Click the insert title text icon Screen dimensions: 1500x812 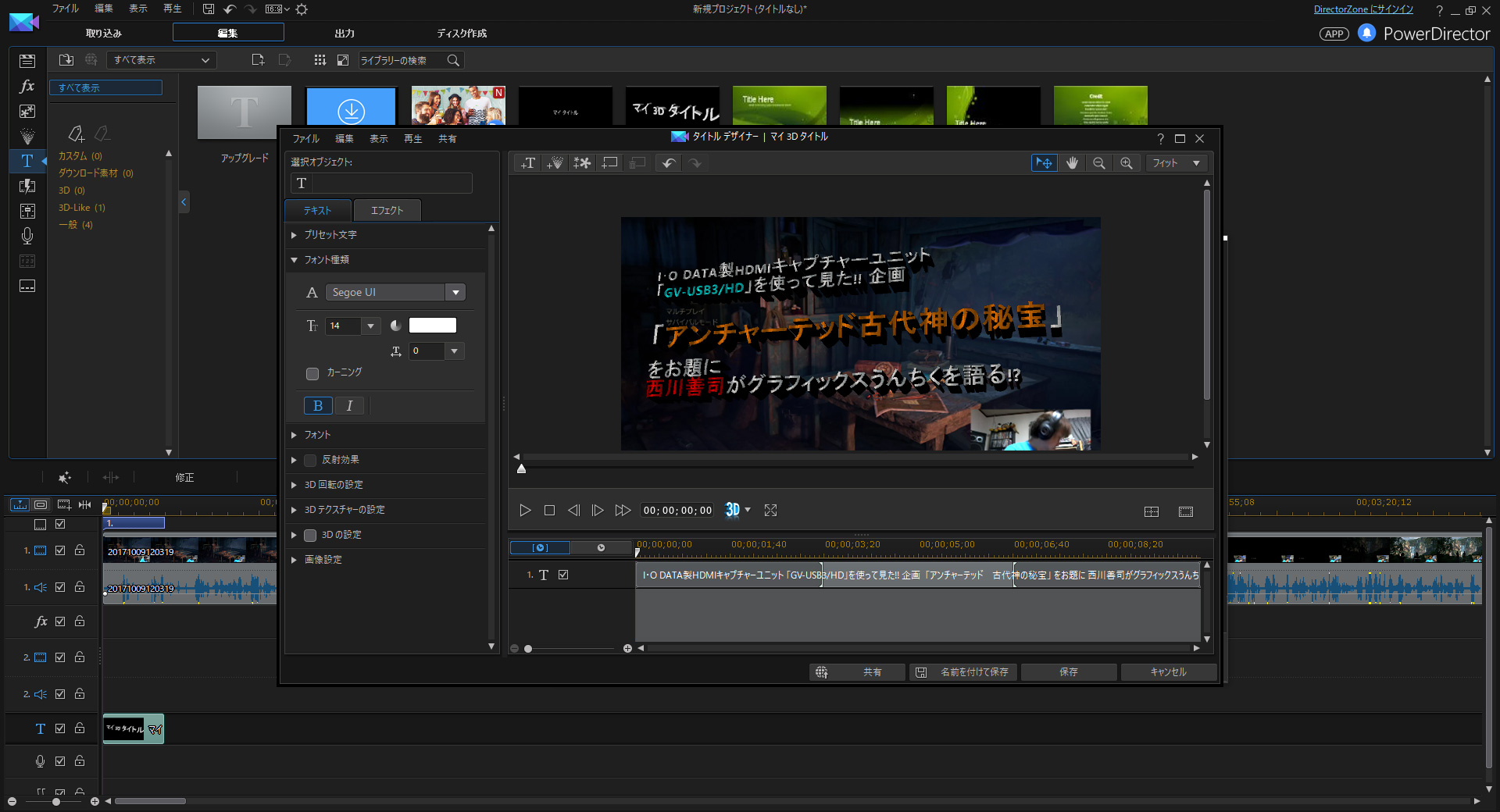point(528,163)
